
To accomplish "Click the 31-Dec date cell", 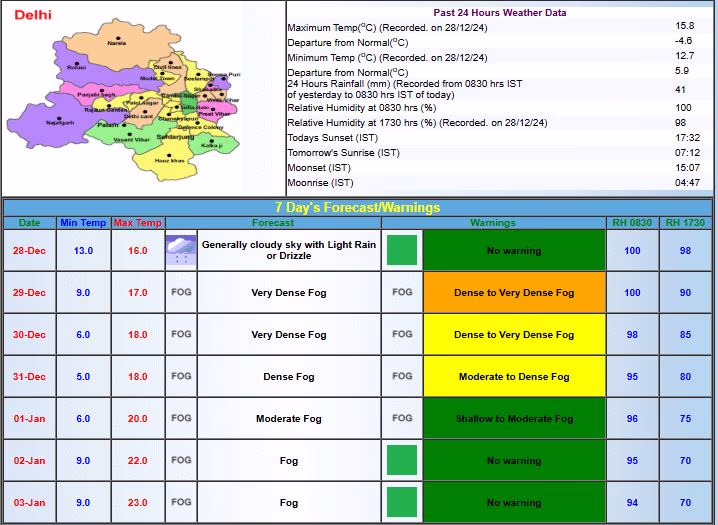I will 30,377.
